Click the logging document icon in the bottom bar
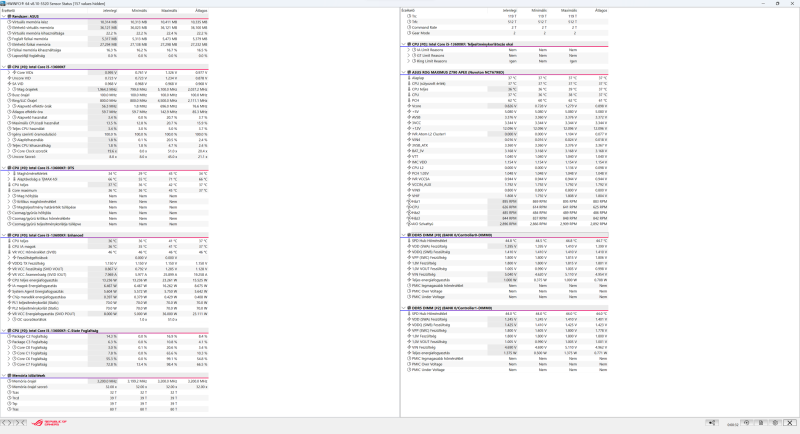This screenshot has height=434, width=800. click(x=761, y=423)
